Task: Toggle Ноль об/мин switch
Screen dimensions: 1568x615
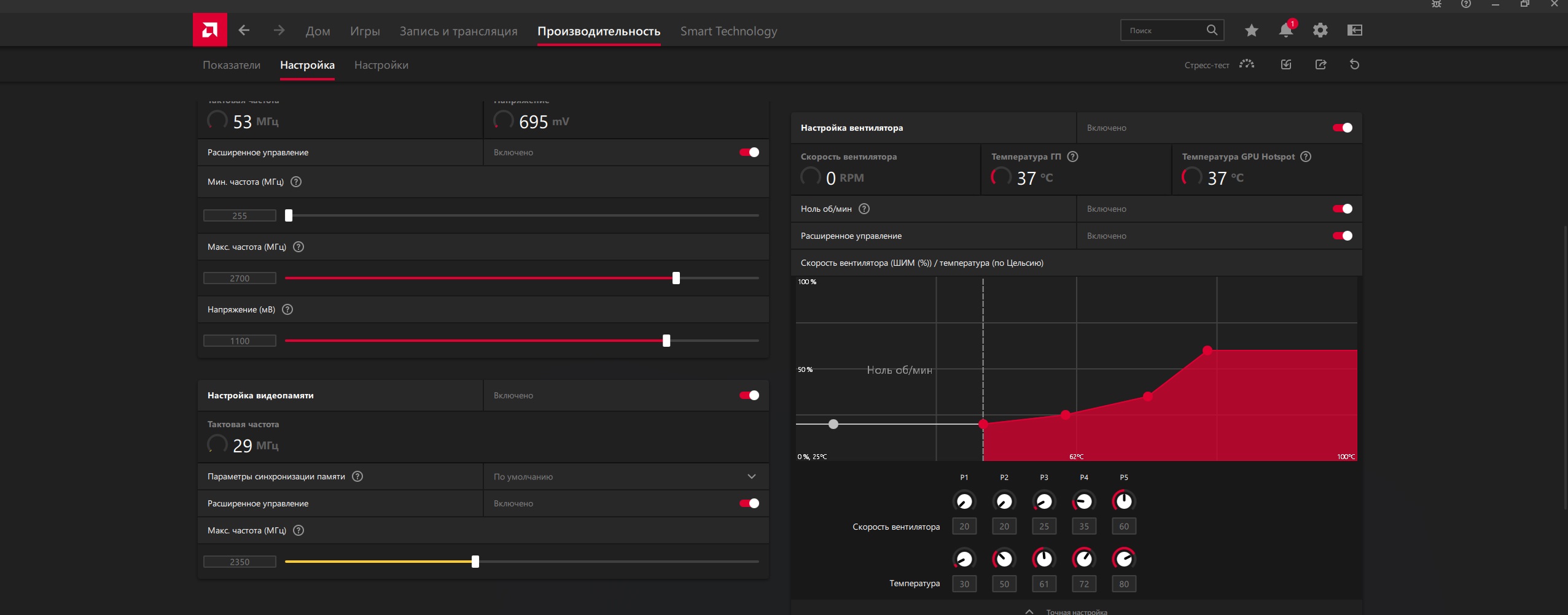Action: (1343, 209)
